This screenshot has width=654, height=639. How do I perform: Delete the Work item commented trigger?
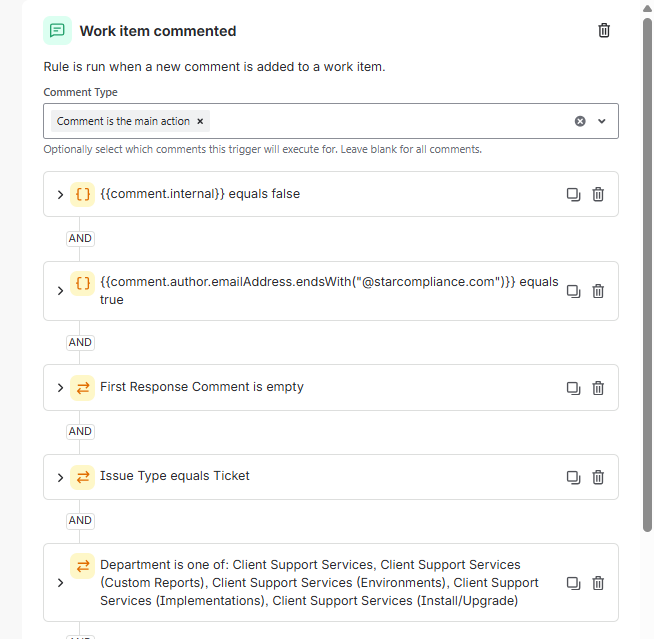point(604,30)
